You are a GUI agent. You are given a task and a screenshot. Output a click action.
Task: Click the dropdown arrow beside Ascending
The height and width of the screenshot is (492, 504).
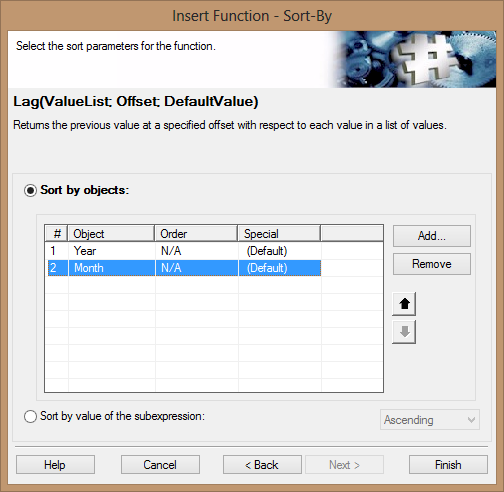471,420
